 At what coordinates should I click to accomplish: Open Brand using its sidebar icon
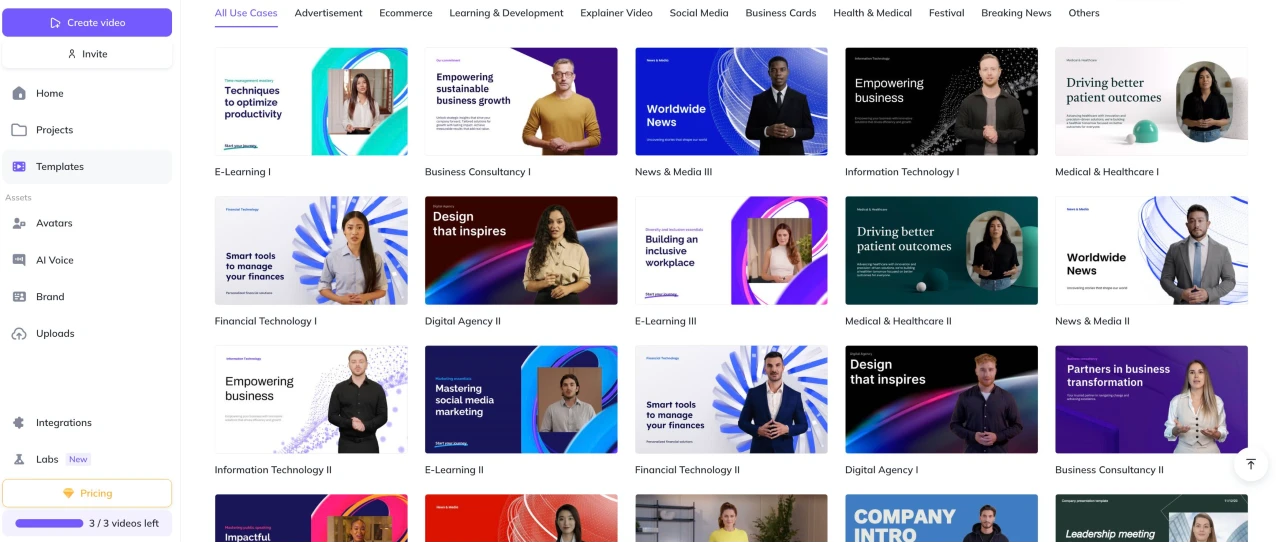19,297
